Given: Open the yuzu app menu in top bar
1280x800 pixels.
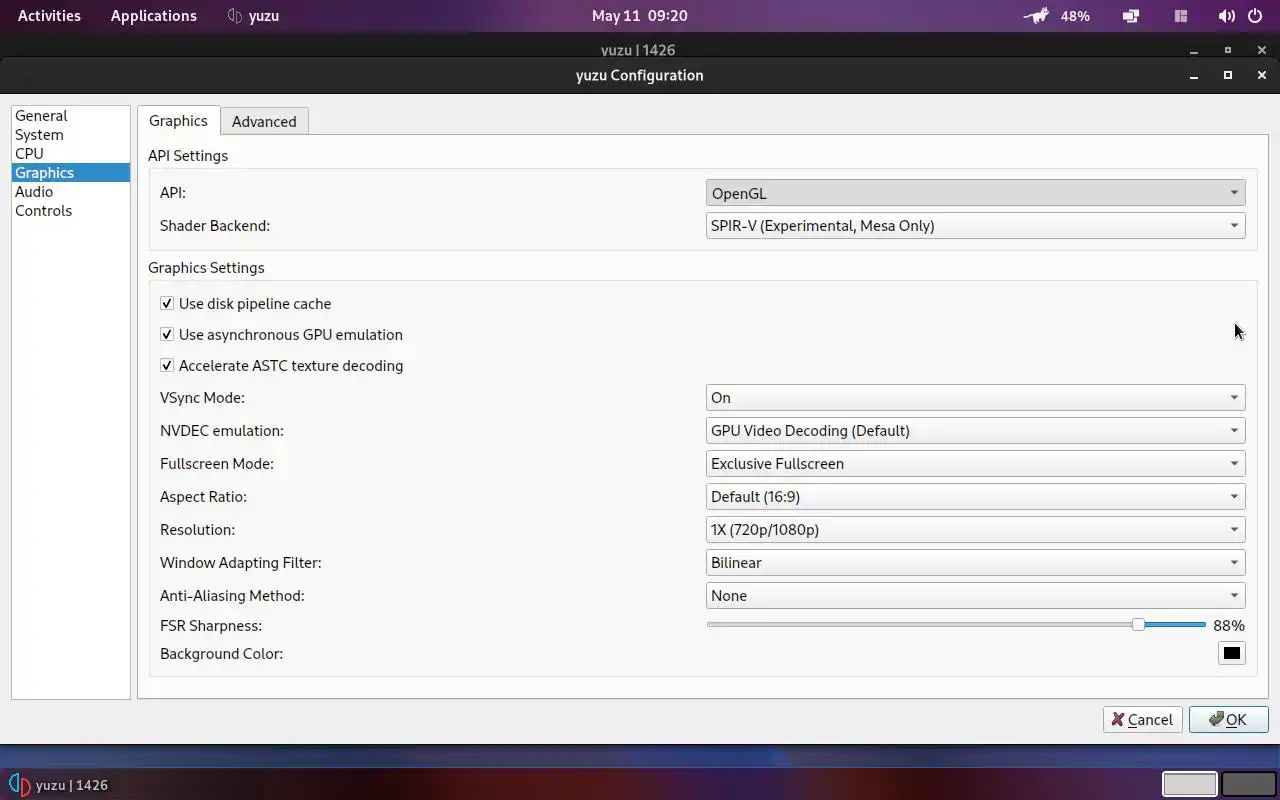Looking at the screenshot, I should coord(253,16).
